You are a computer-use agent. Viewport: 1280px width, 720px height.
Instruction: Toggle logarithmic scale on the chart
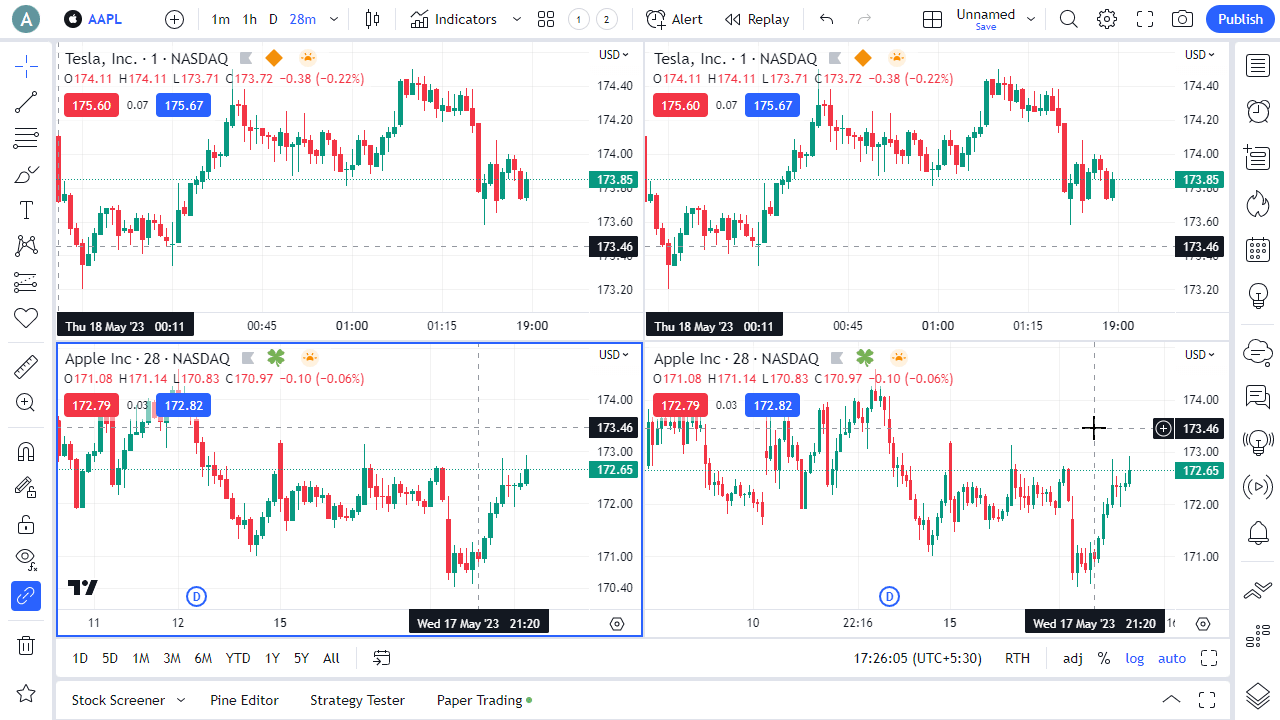click(1134, 658)
